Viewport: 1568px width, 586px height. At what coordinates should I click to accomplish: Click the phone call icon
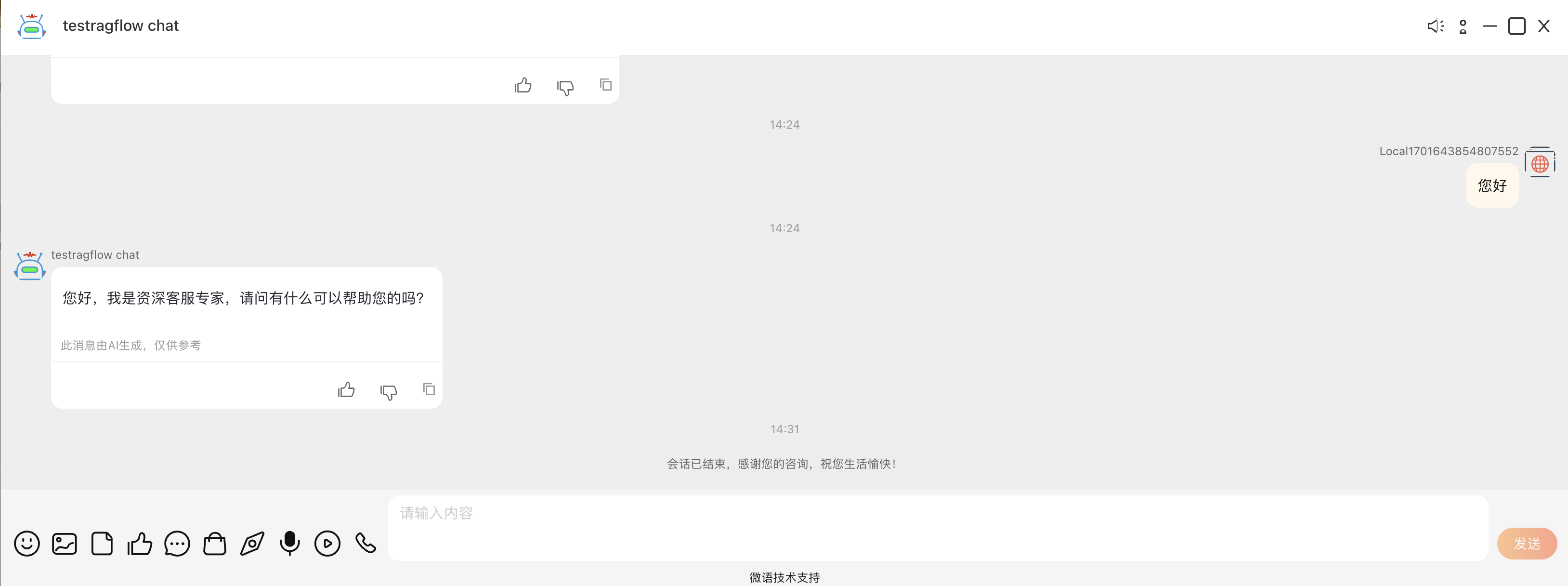click(365, 544)
